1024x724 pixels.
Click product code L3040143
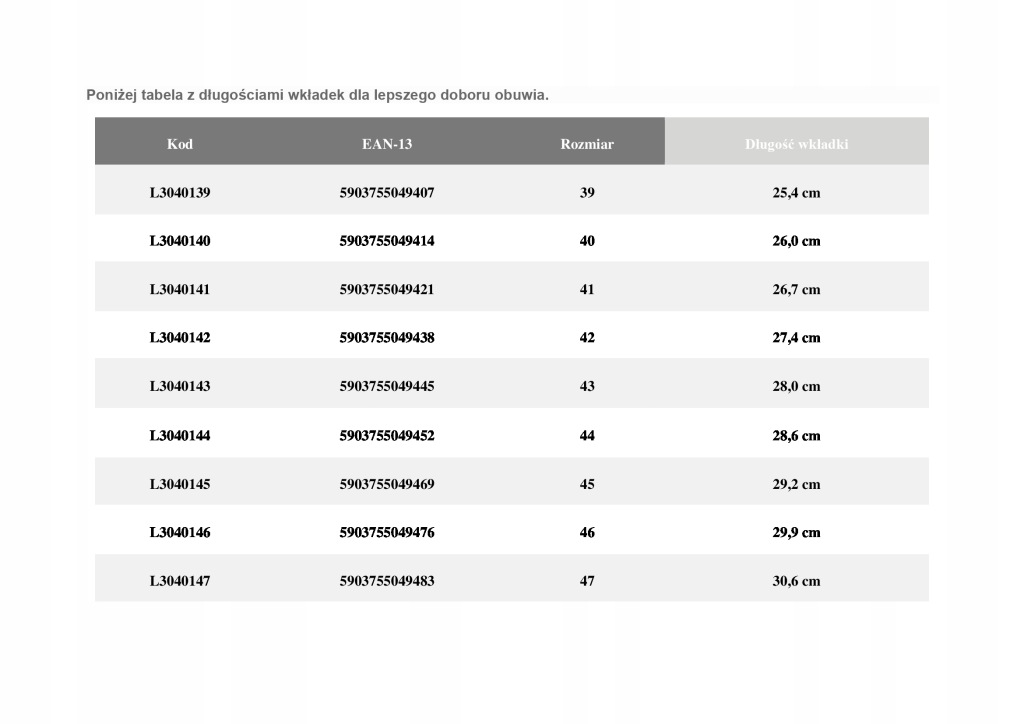(x=180, y=386)
